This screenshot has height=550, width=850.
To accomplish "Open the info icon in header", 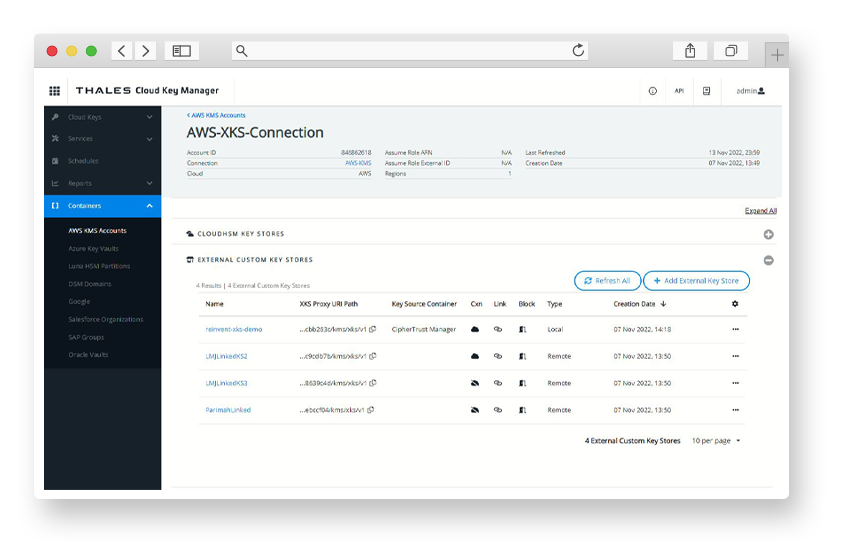I will click(653, 91).
